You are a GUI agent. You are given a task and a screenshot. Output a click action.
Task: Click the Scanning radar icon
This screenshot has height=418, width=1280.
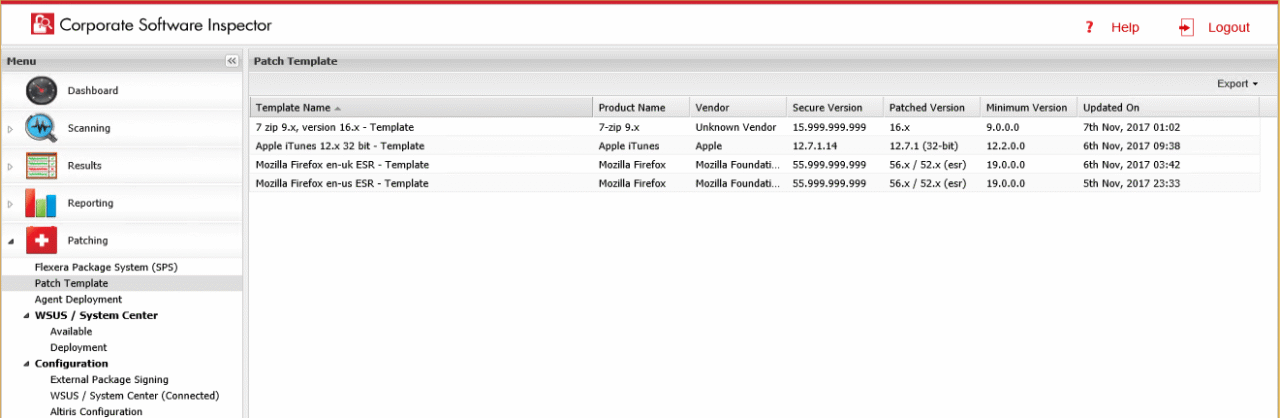coord(42,128)
